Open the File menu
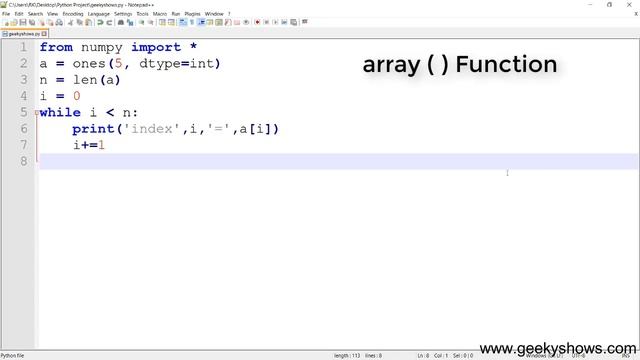Image resolution: width=640 pixels, height=360 pixels. coord(6,14)
